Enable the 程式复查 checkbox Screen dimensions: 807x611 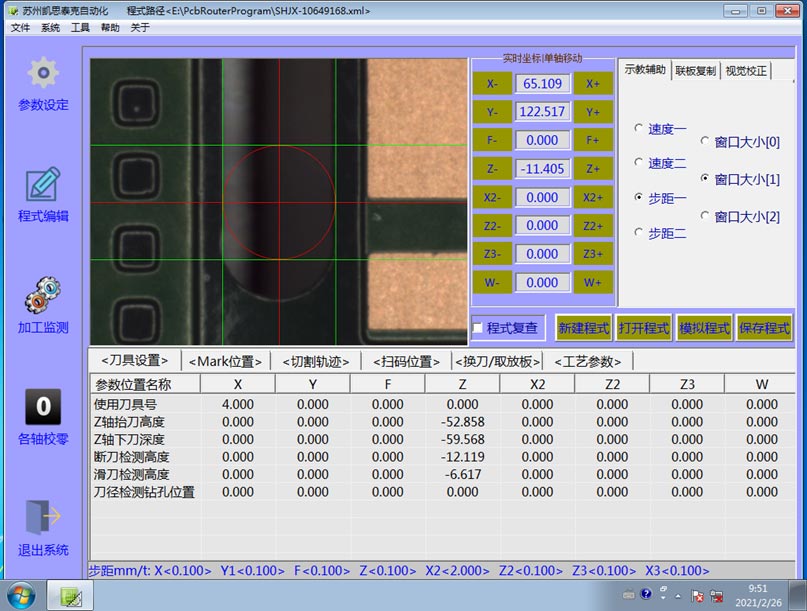pos(478,328)
